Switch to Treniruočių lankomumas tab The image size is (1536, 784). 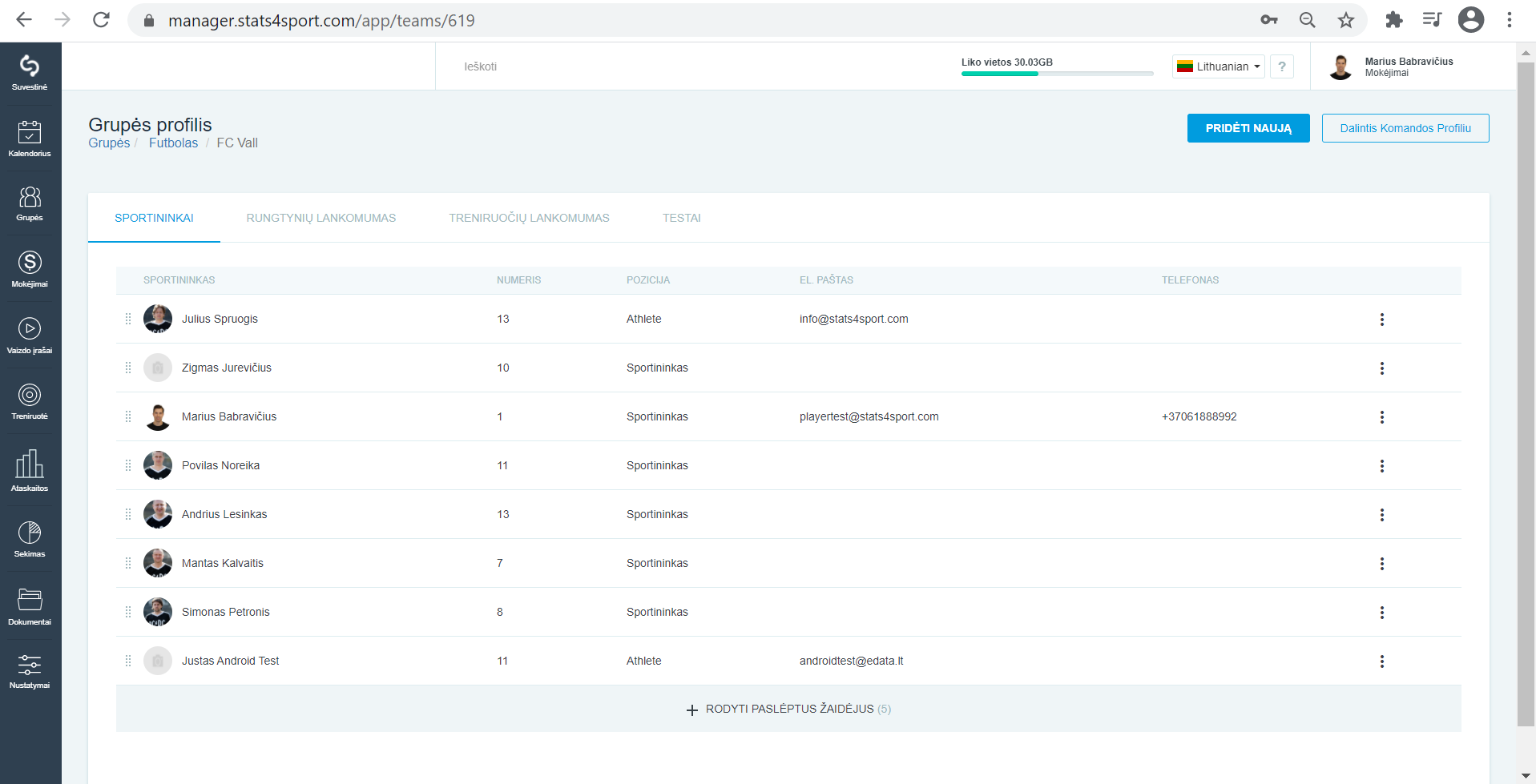[x=529, y=218]
